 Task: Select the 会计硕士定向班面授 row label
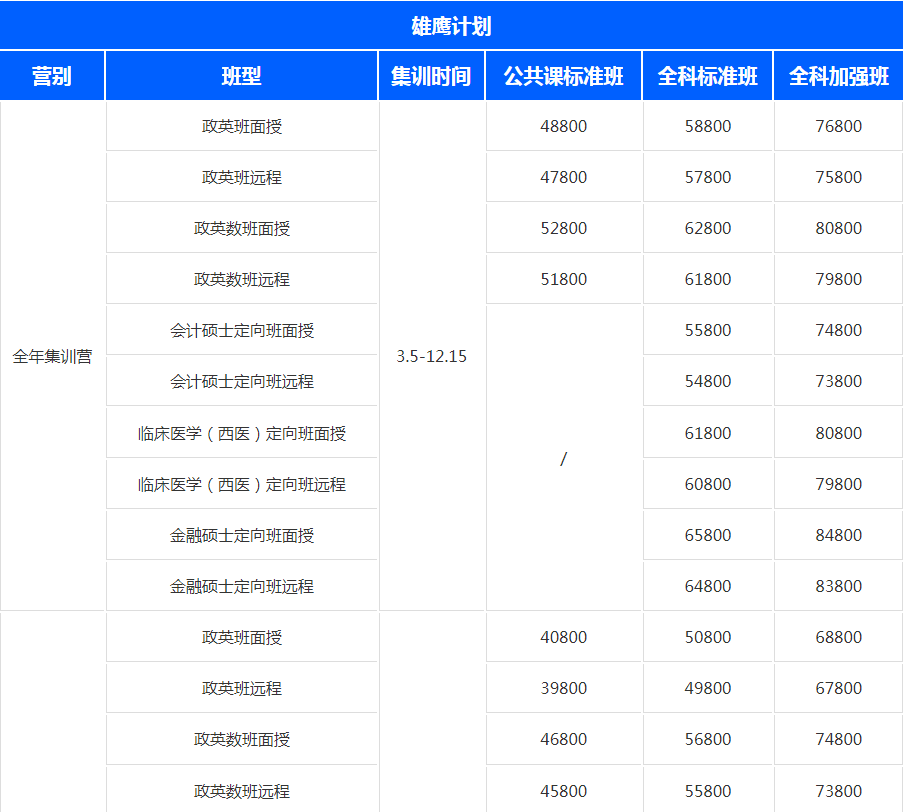[x=242, y=330]
